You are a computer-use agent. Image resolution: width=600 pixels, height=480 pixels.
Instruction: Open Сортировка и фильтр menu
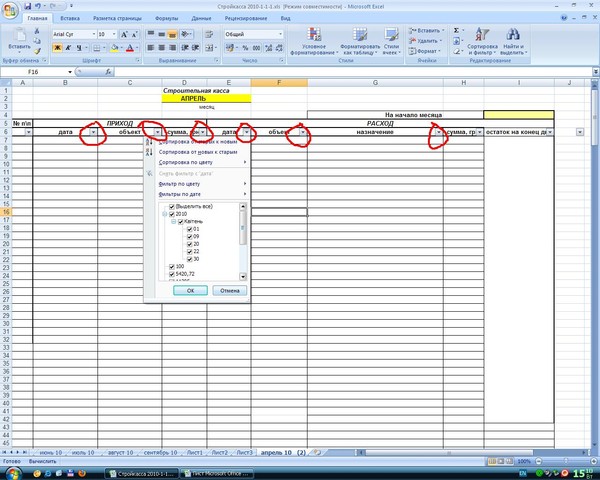(482, 41)
